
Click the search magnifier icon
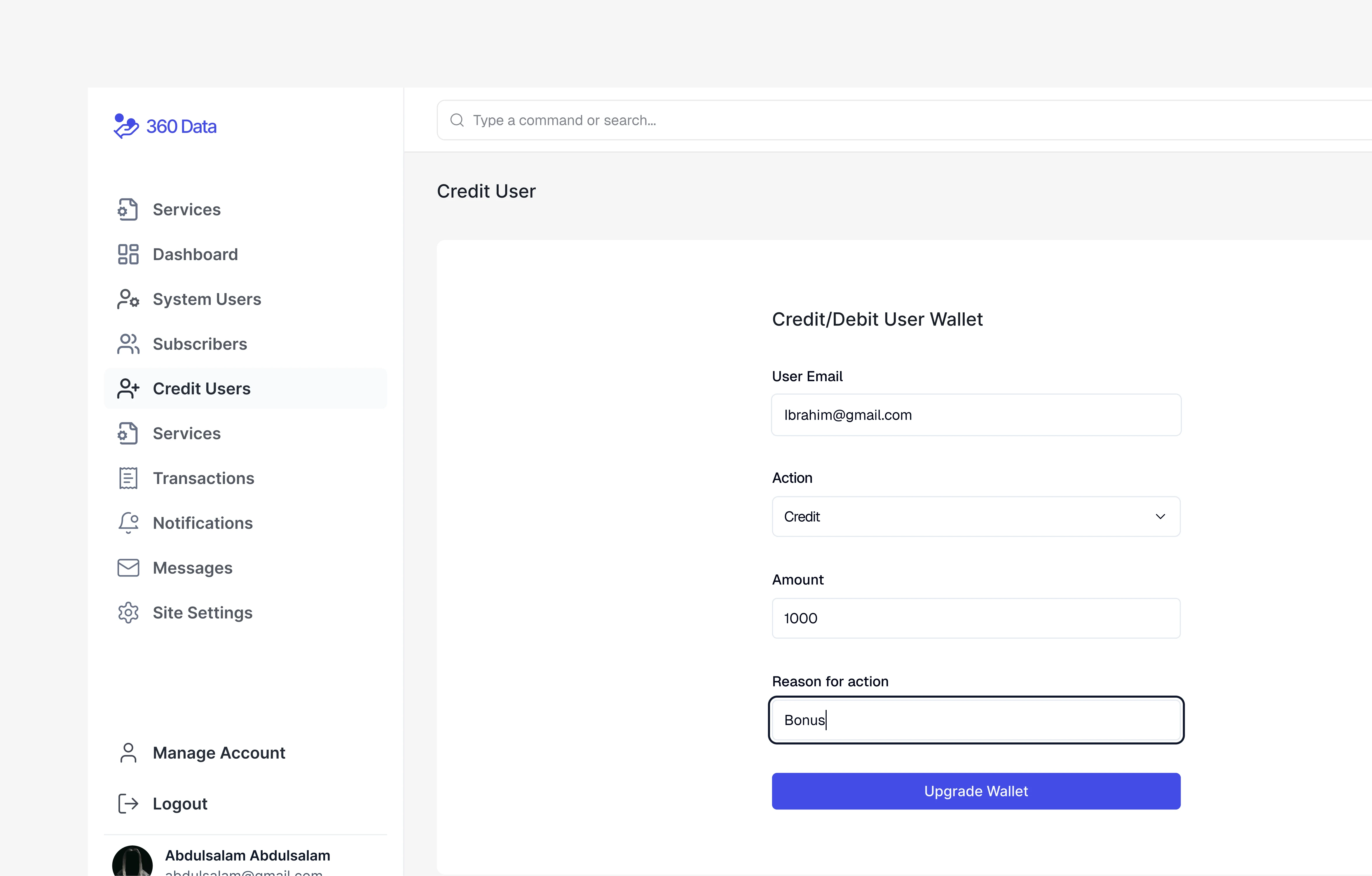click(457, 120)
